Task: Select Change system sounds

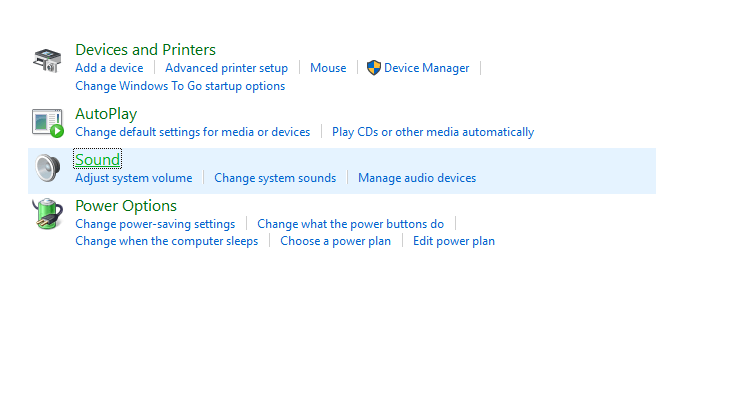Action: pyautogui.click(x=275, y=178)
